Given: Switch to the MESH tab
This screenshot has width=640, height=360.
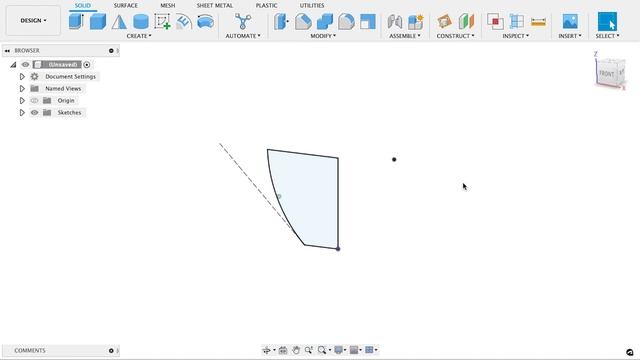Looking at the screenshot, I should point(168,5).
